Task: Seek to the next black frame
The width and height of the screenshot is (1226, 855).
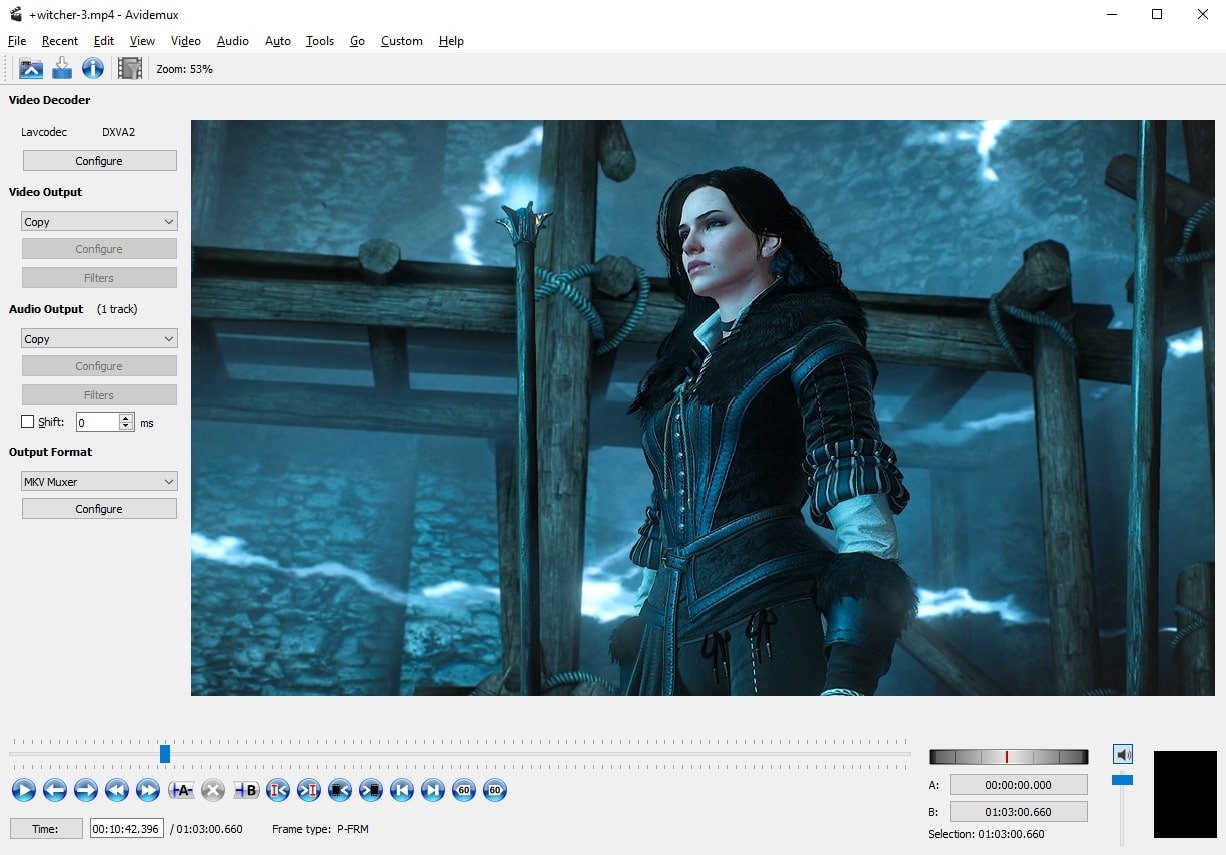Action: (x=371, y=790)
